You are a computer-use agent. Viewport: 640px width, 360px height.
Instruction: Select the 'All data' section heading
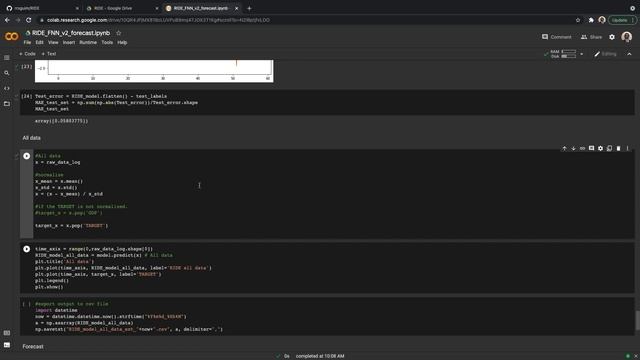coord(31,138)
